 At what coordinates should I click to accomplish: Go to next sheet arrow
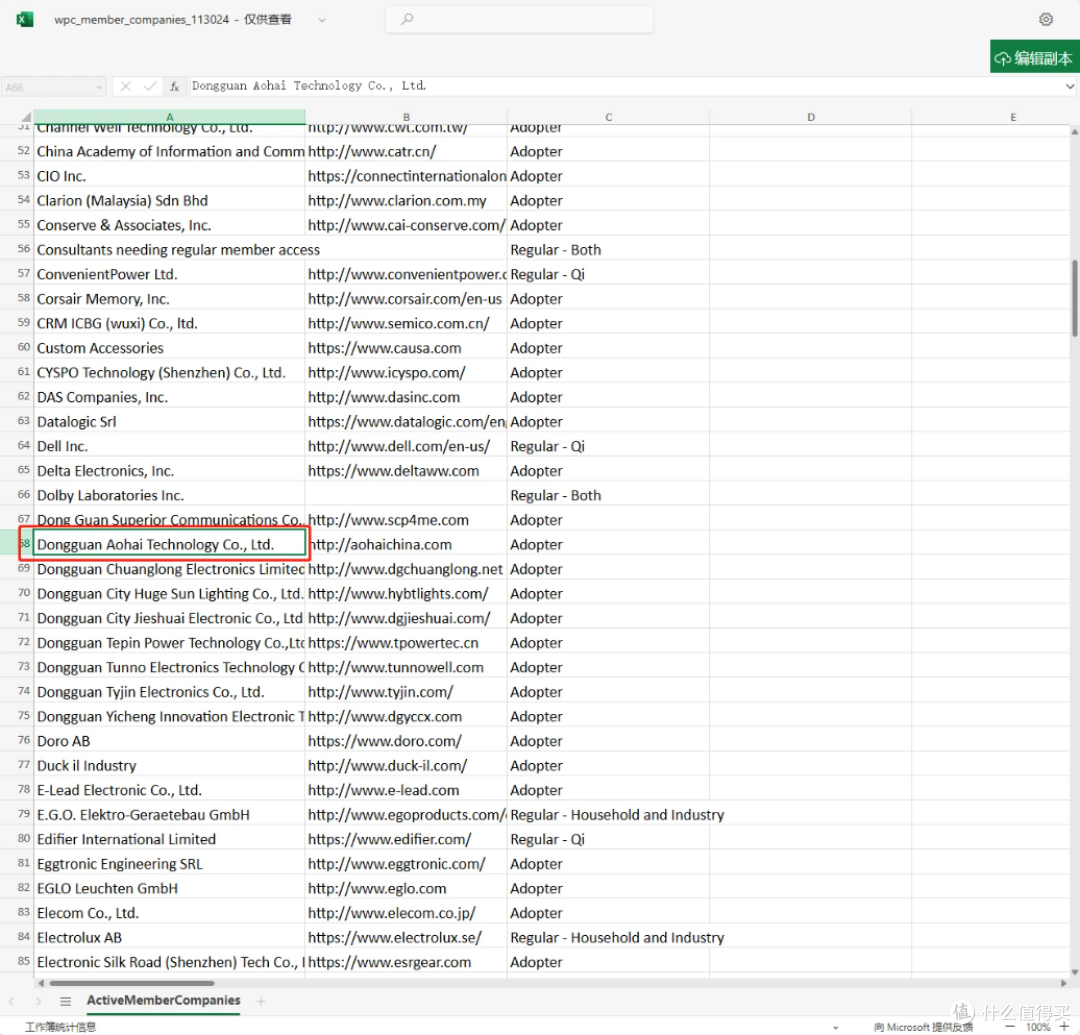tap(39, 1001)
